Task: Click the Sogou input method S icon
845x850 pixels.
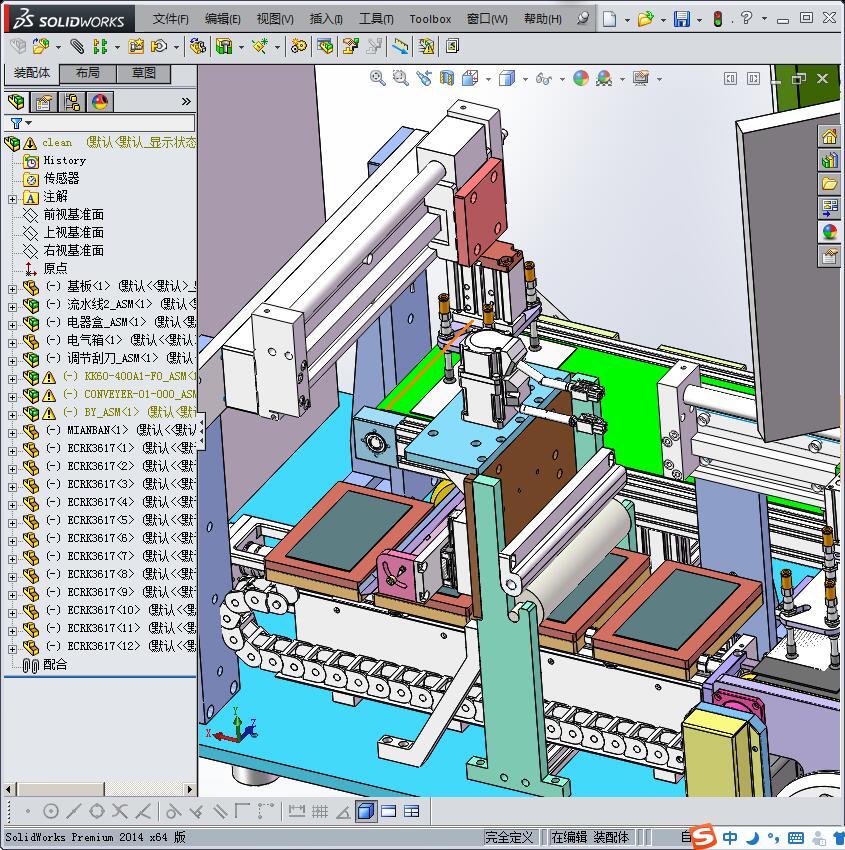Action: click(x=704, y=837)
